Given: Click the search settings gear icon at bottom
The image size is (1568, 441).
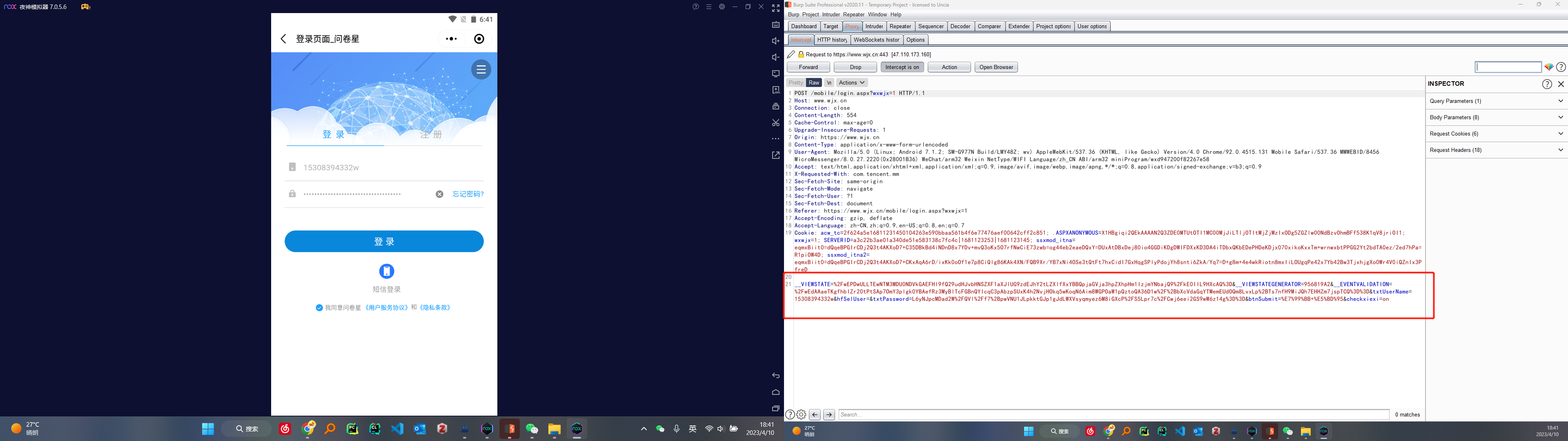Looking at the screenshot, I should click(801, 415).
